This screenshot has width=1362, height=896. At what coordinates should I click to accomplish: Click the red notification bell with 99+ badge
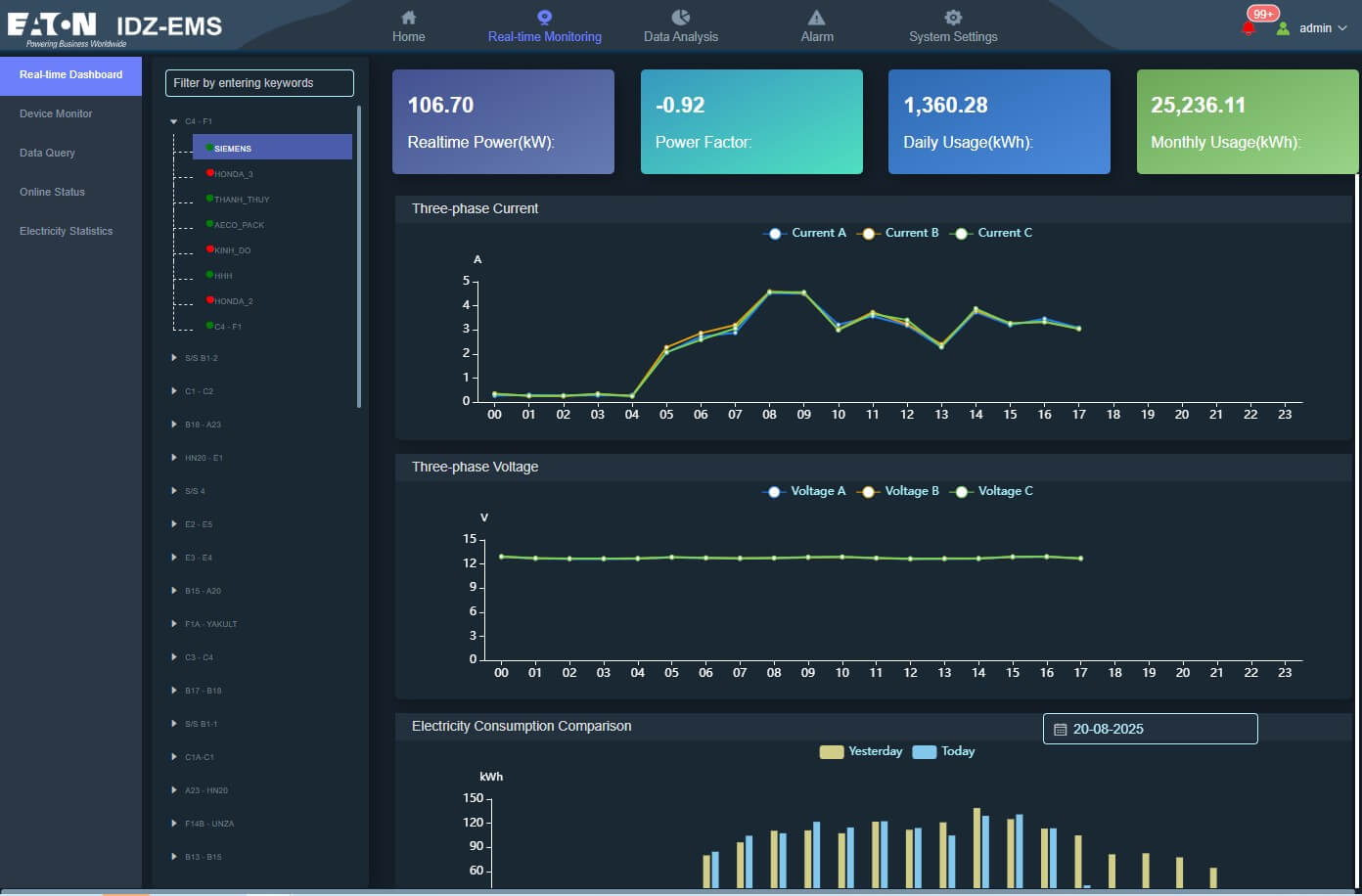coord(1248,28)
